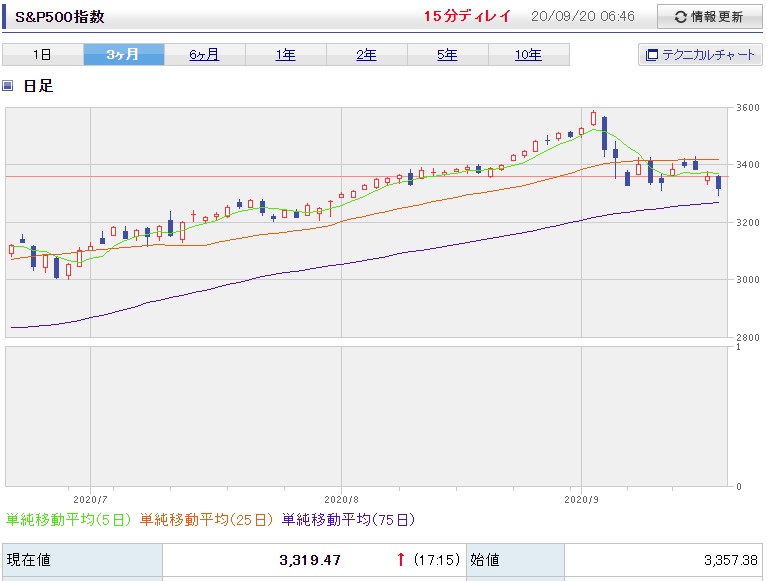Click the 2020/7 axis date label
Image resolution: width=767 pixels, height=581 pixels.
[x=90, y=499]
